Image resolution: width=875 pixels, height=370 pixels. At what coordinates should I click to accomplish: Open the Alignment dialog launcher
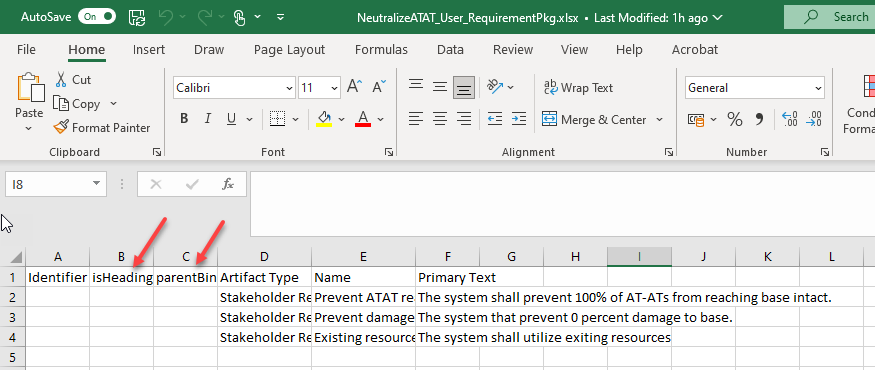tap(668, 152)
